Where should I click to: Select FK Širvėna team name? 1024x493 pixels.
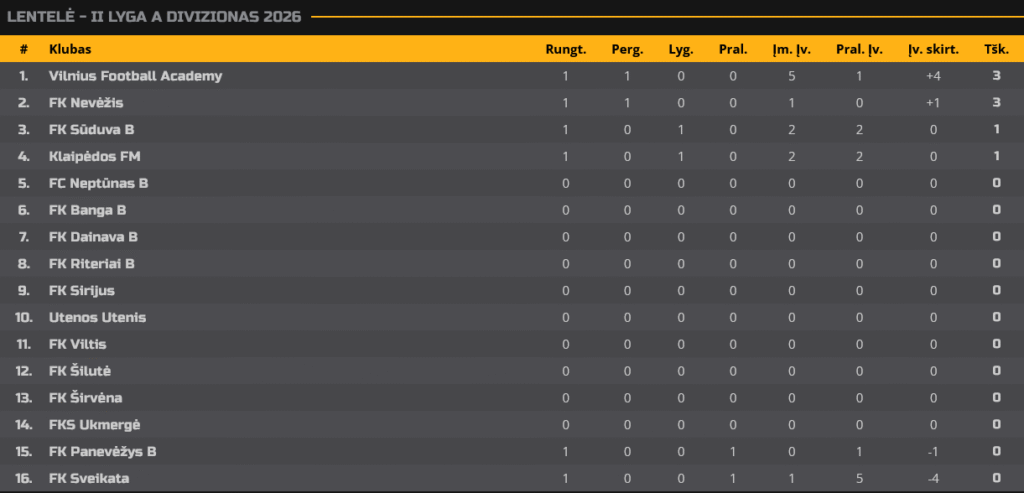point(84,398)
